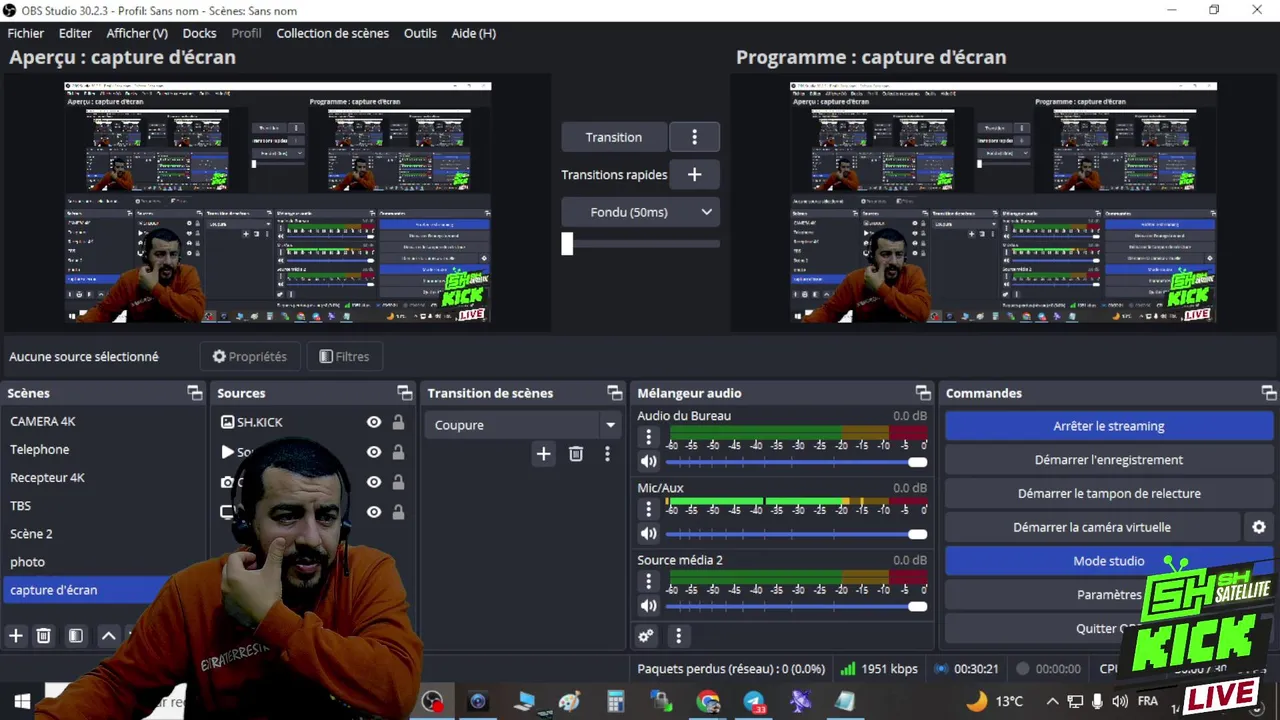The width and height of the screenshot is (1280, 720).
Task: Mute the Source média 2 channel
Action: click(649, 606)
